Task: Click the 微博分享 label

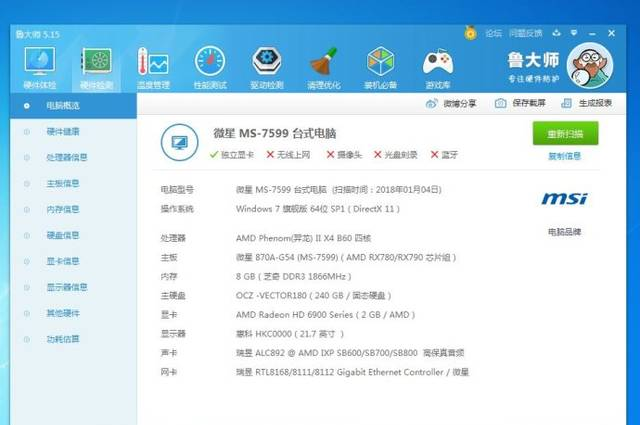Action: [x=460, y=103]
